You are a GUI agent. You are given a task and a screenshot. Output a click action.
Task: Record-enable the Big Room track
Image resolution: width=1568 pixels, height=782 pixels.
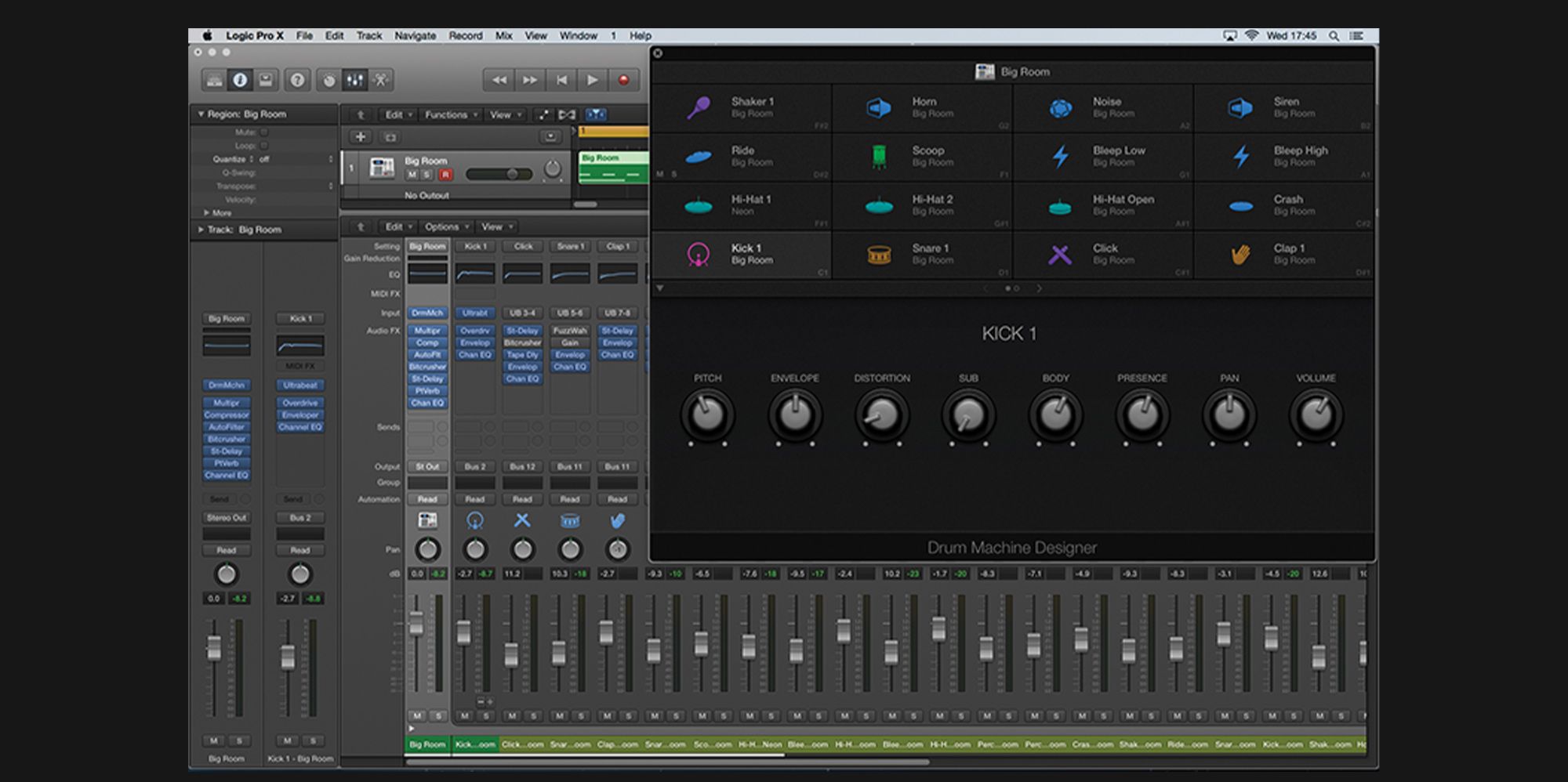pos(445,175)
